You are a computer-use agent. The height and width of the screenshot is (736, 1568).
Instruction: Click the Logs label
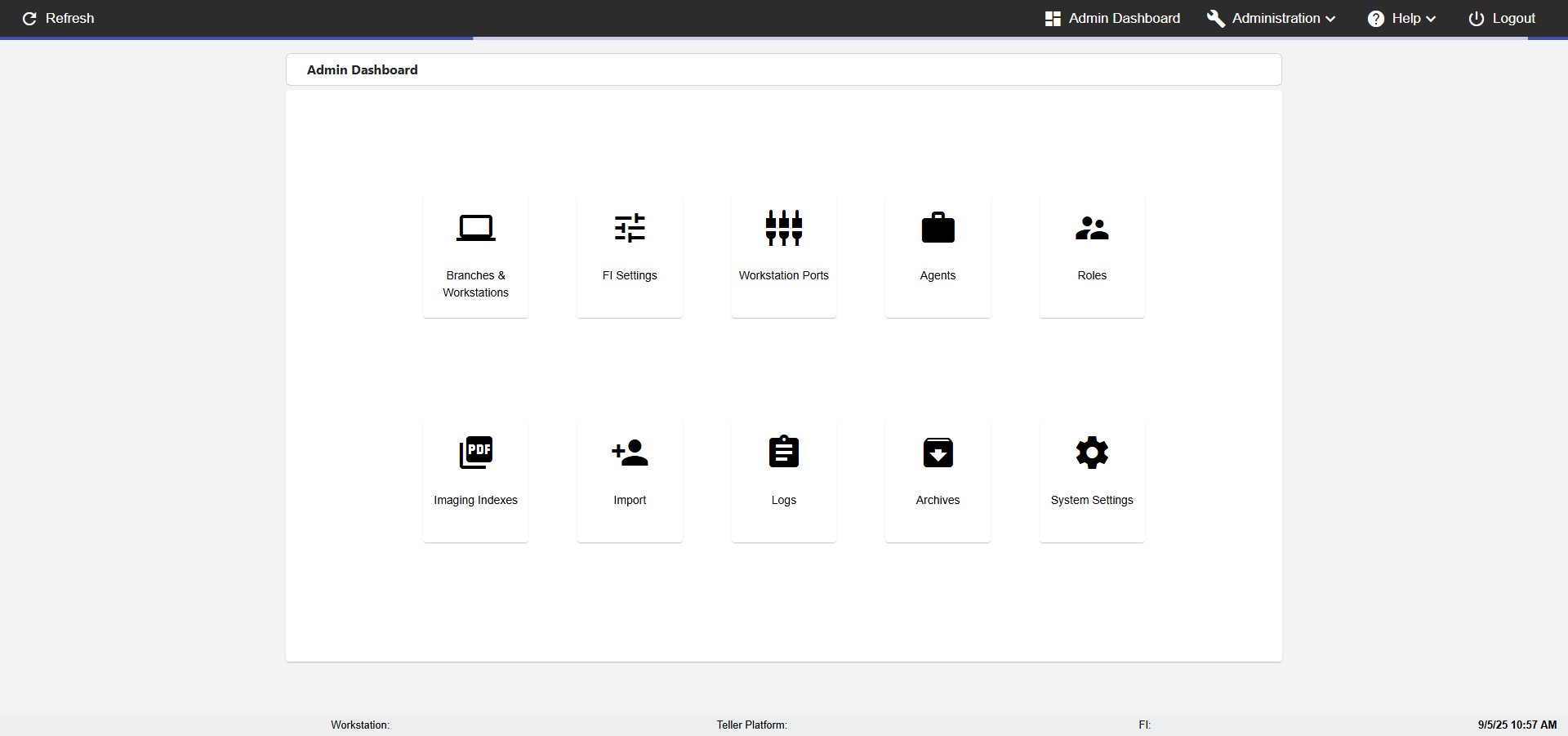784,500
